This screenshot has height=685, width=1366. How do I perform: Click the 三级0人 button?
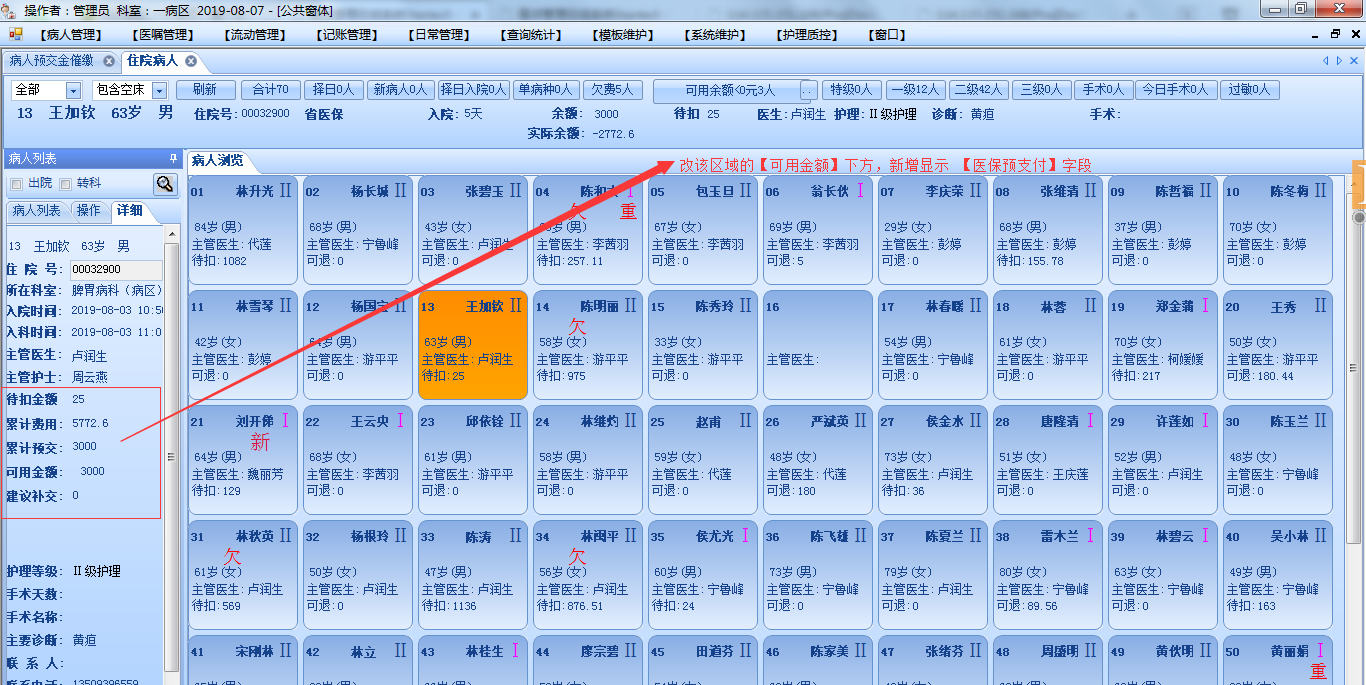[x=1040, y=90]
